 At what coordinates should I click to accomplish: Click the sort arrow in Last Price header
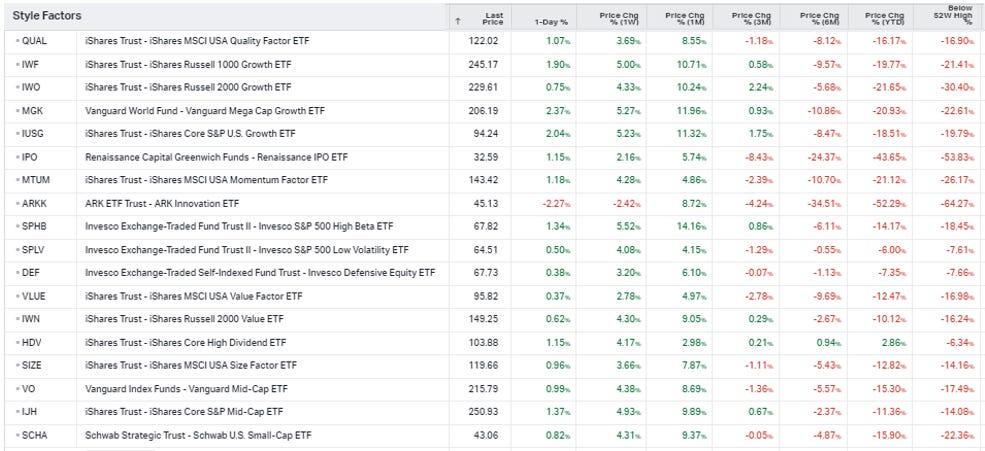click(457, 21)
